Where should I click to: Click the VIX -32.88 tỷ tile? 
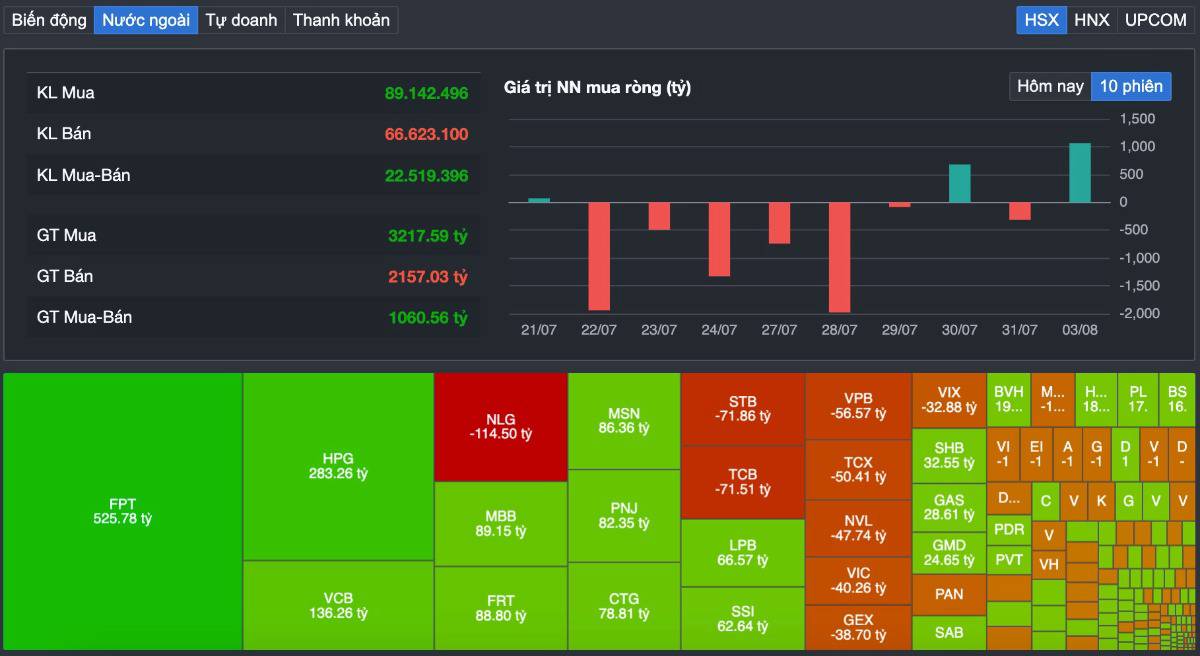tap(949, 399)
